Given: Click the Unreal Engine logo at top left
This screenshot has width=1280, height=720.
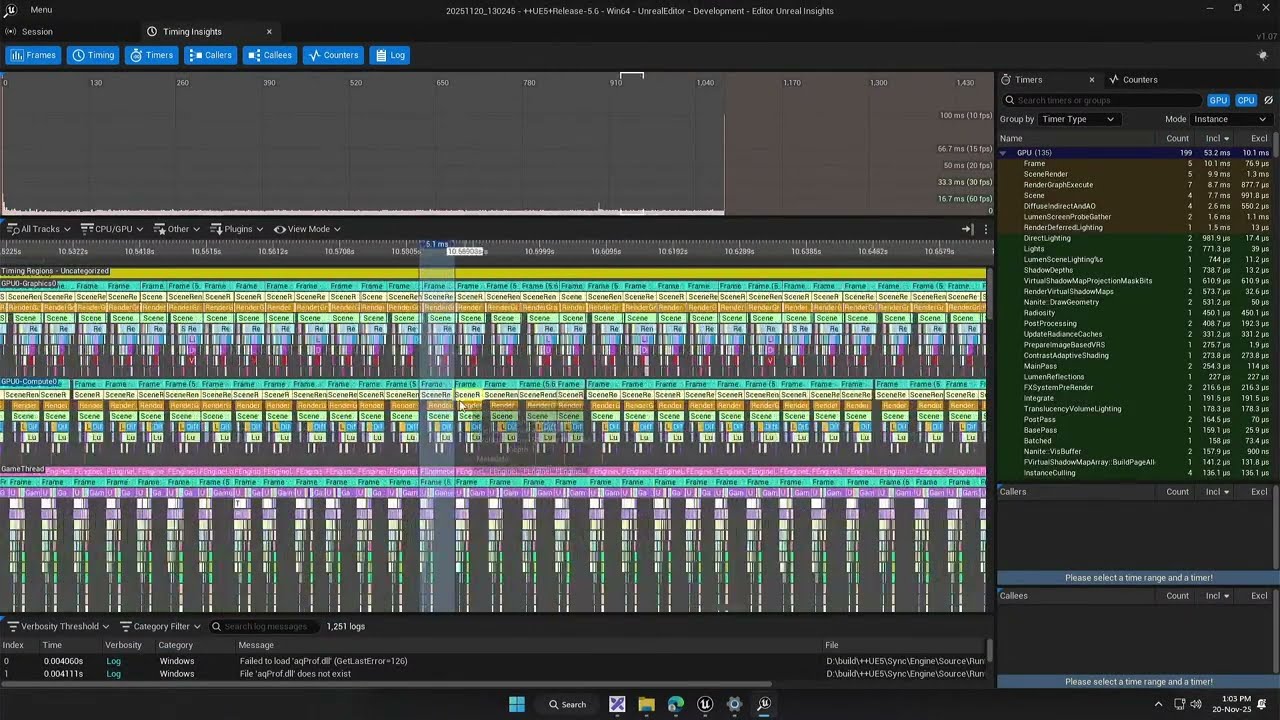Looking at the screenshot, I should tap(11, 10).
